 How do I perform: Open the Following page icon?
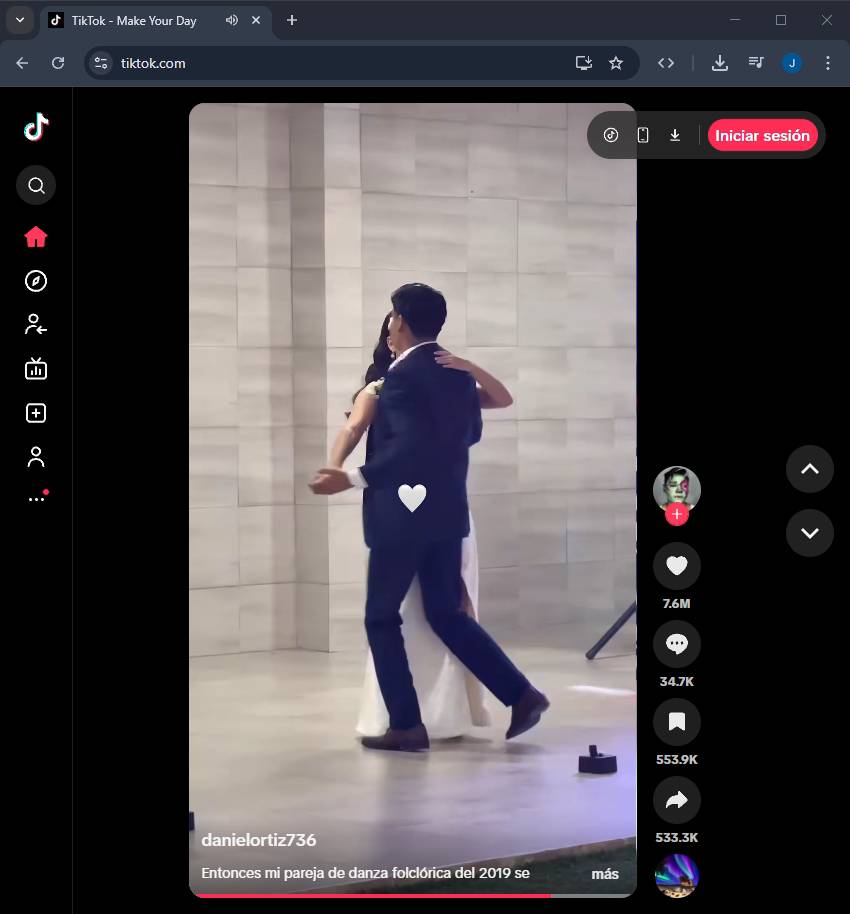point(36,324)
